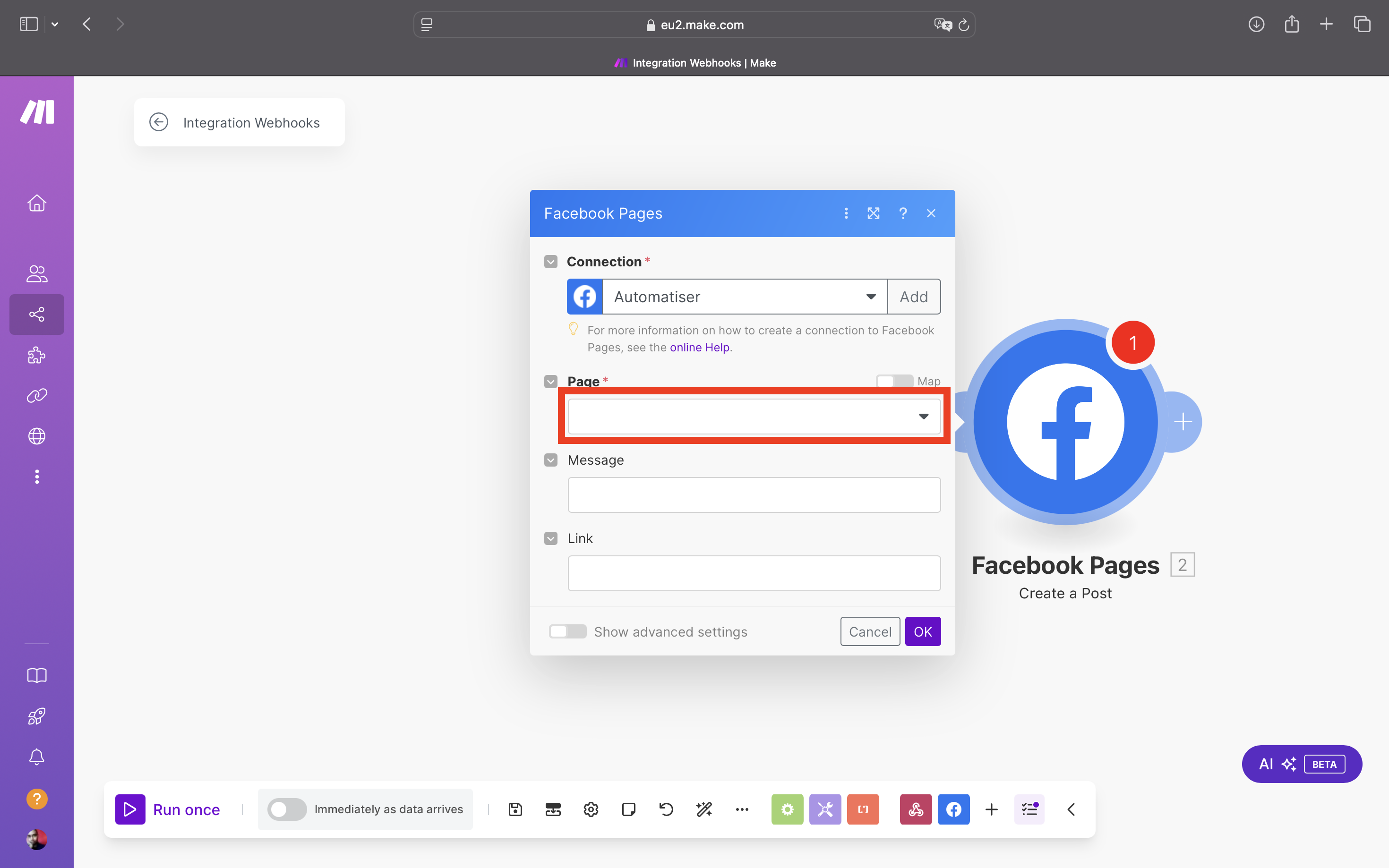Open Help via the orange question mark

coord(37,799)
